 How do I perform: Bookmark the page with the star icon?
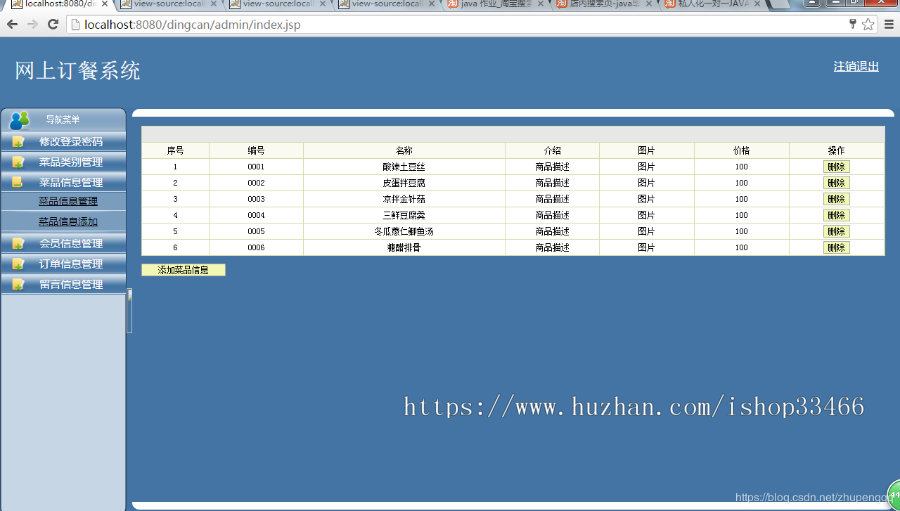point(868,24)
